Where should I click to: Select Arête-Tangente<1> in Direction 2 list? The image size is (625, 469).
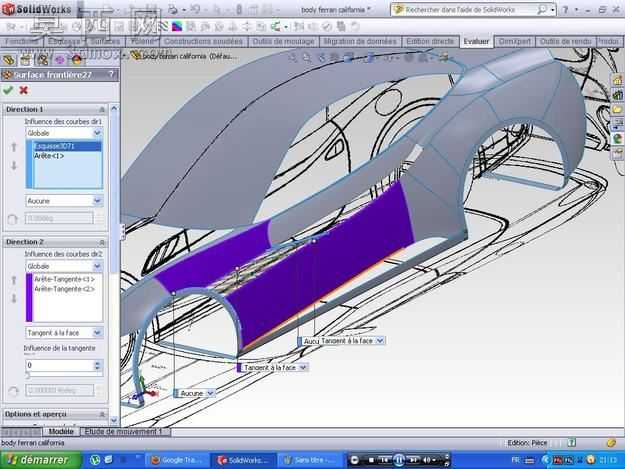pos(67,279)
